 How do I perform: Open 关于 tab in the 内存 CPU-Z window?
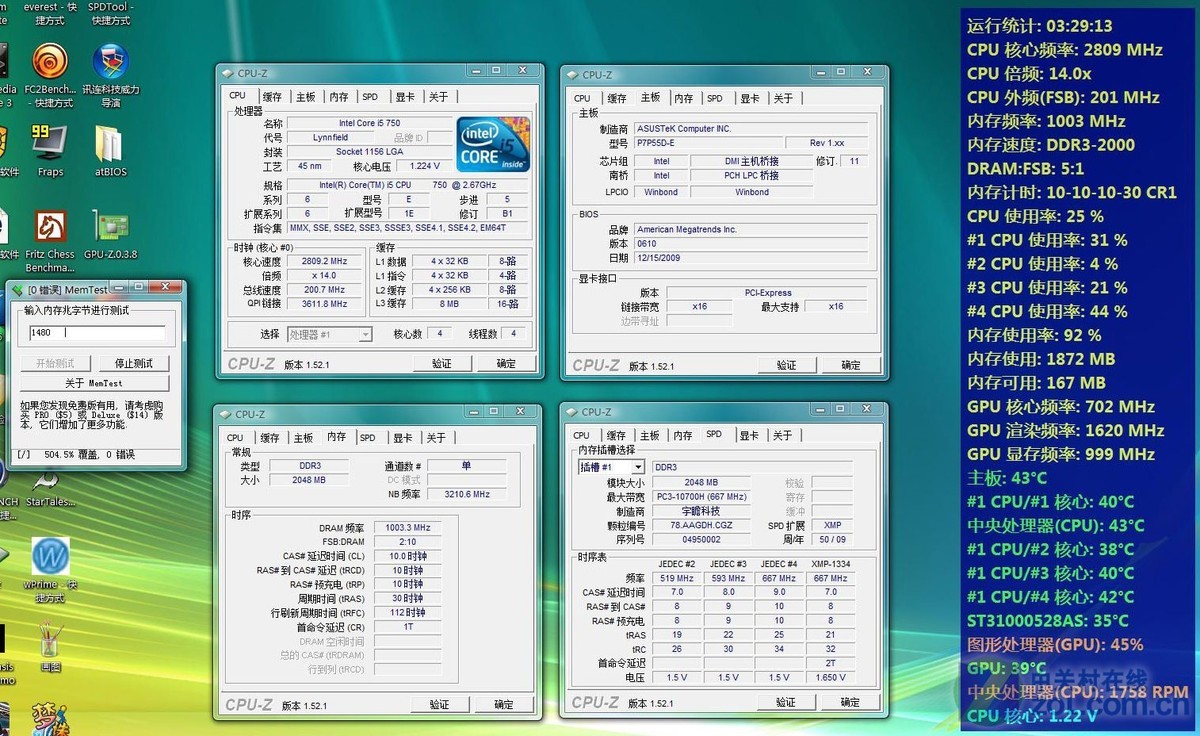pyautogui.click(x=436, y=438)
